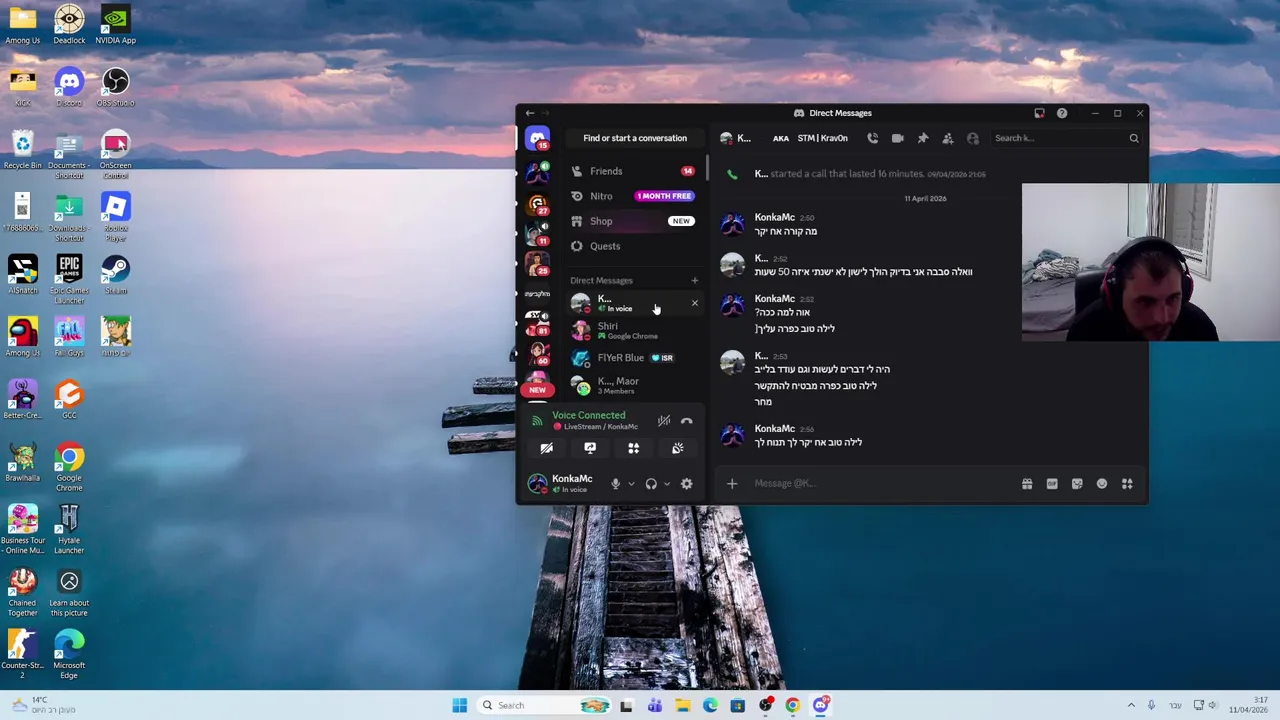Screen dimensions: 1280x720
Task: Disconnect from the voice call
Action: tap(686, 421)
